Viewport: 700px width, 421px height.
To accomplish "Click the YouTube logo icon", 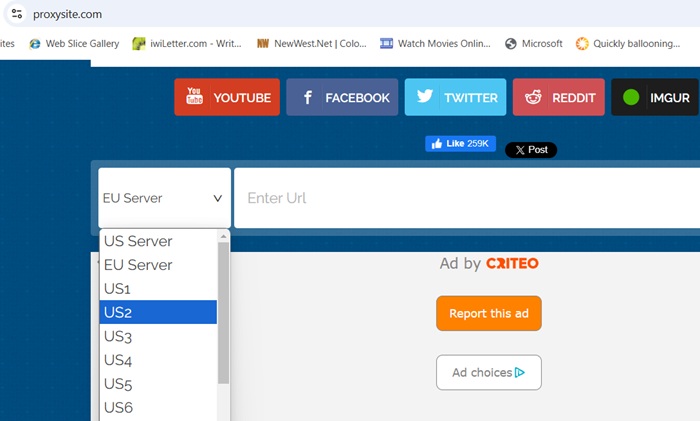I will pyautogui.click(x=194, y=96).
